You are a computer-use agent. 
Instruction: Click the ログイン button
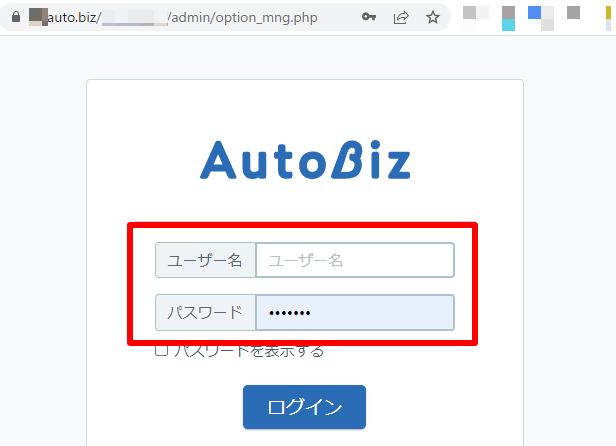tap(304, 407)
